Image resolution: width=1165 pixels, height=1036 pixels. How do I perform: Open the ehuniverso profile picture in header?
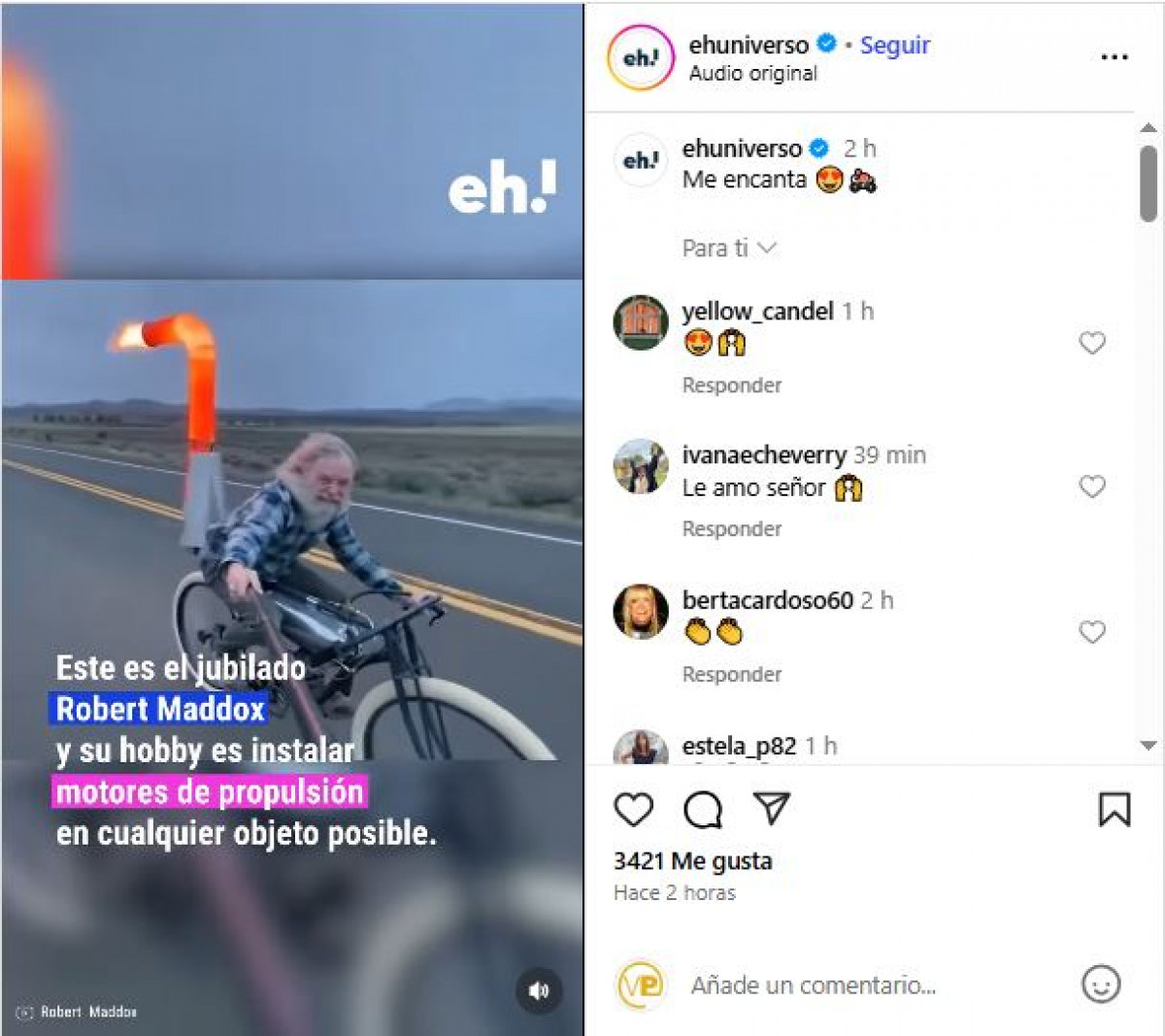point(641,57)
